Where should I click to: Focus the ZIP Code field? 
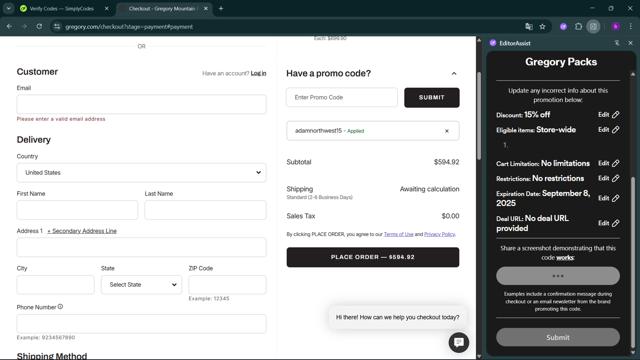coord(227,284)
